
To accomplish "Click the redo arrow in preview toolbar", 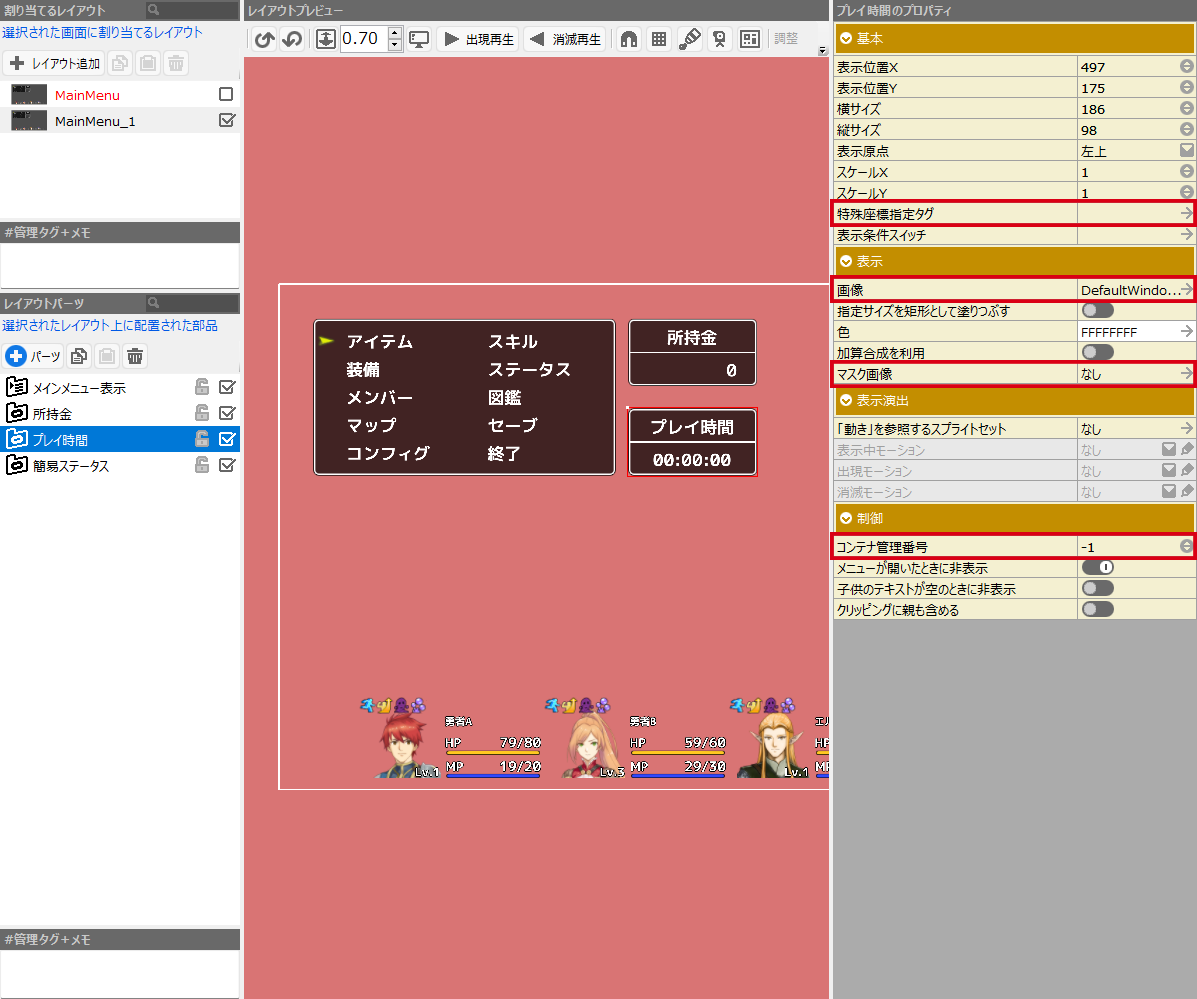I will tap(292, 39).
